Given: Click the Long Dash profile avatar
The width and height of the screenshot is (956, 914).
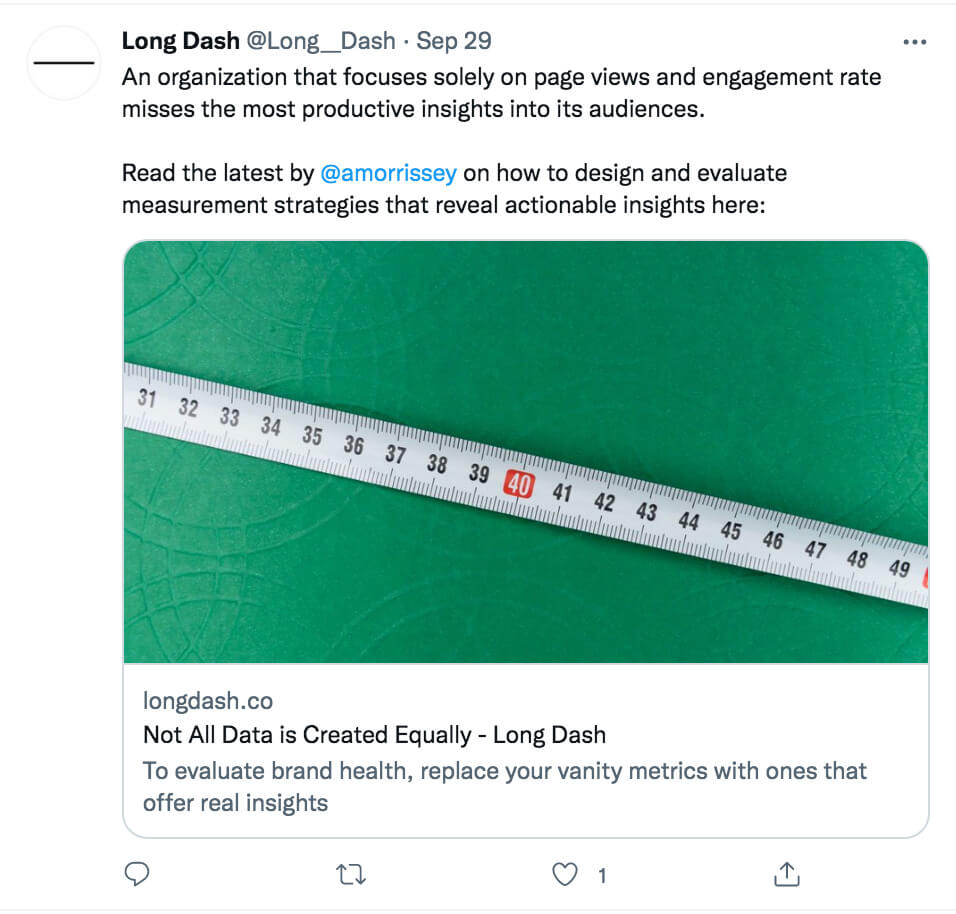Looking at the screenshot, I should [x=63, y=62].
